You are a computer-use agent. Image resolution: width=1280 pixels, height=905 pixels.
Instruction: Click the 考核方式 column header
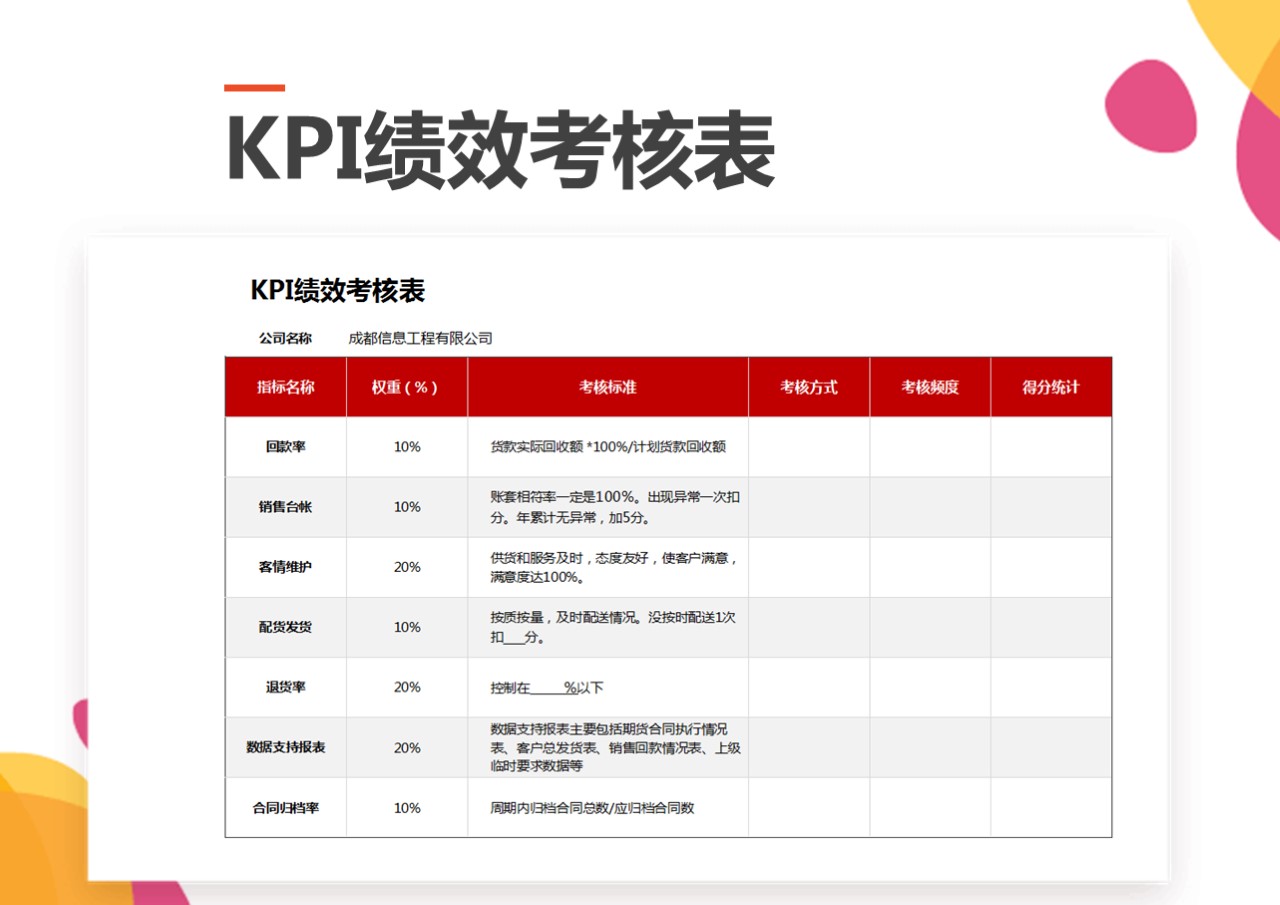point(808,386)
